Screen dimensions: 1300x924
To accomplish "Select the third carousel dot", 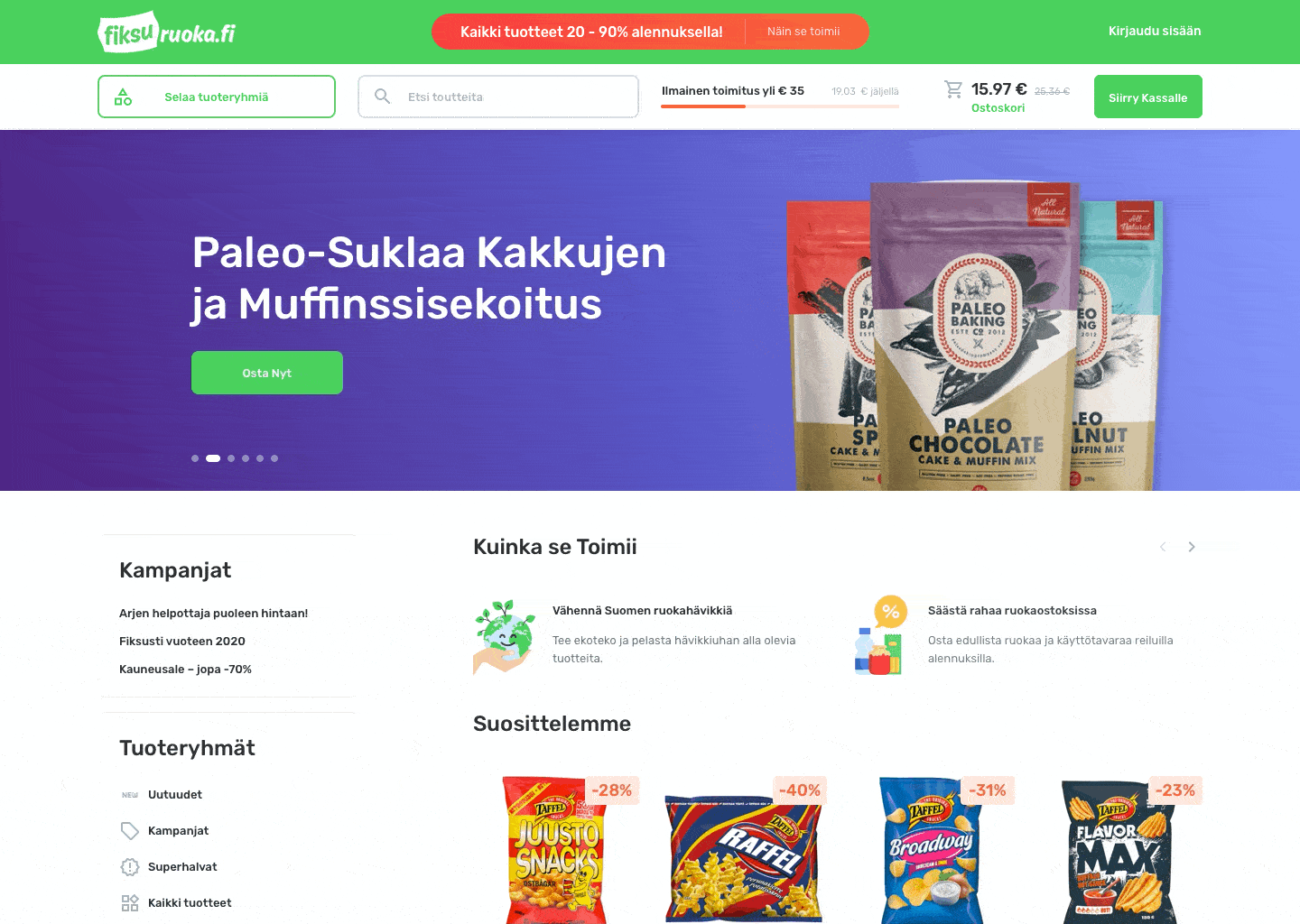I will tap(231, 458).
